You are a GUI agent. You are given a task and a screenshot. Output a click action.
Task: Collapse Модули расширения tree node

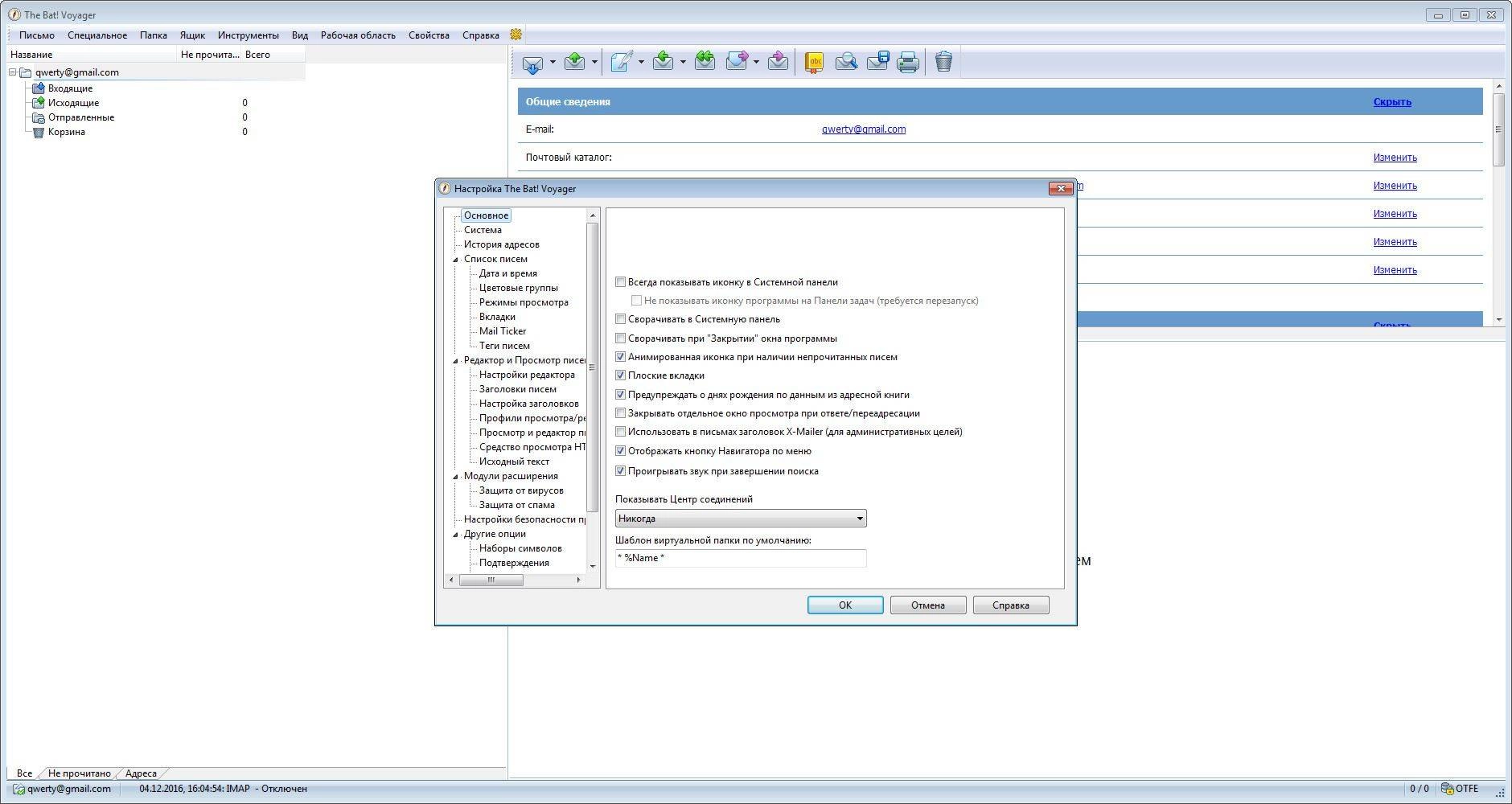pos(455,477)
